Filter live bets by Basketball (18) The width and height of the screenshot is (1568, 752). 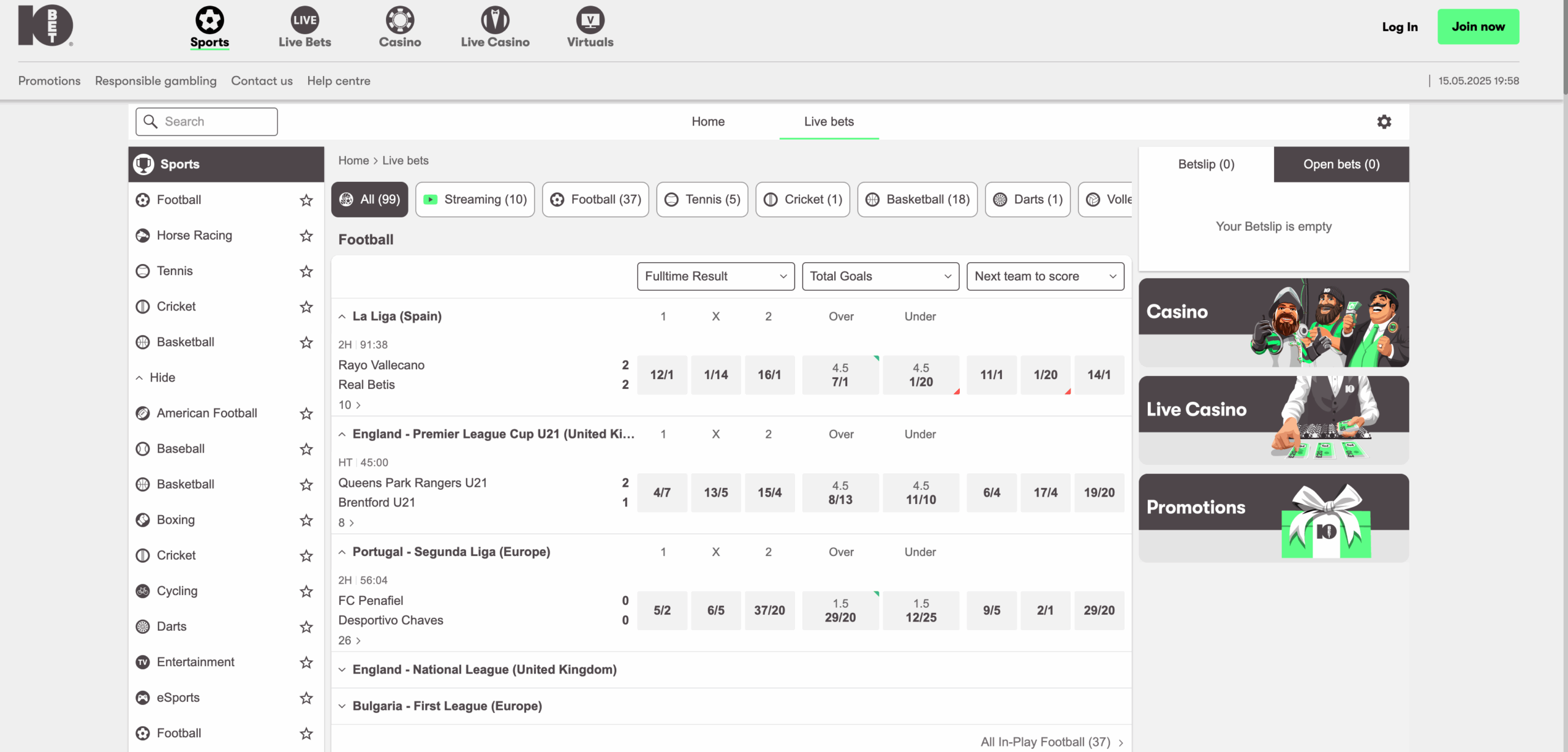917,200
